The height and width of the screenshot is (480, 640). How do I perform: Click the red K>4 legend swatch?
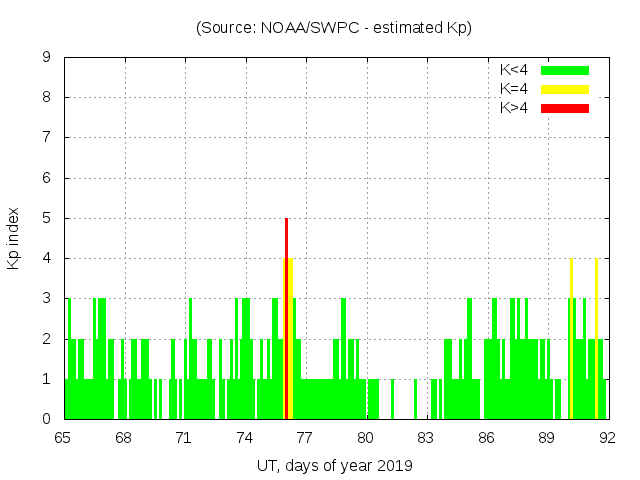point(565,108)
